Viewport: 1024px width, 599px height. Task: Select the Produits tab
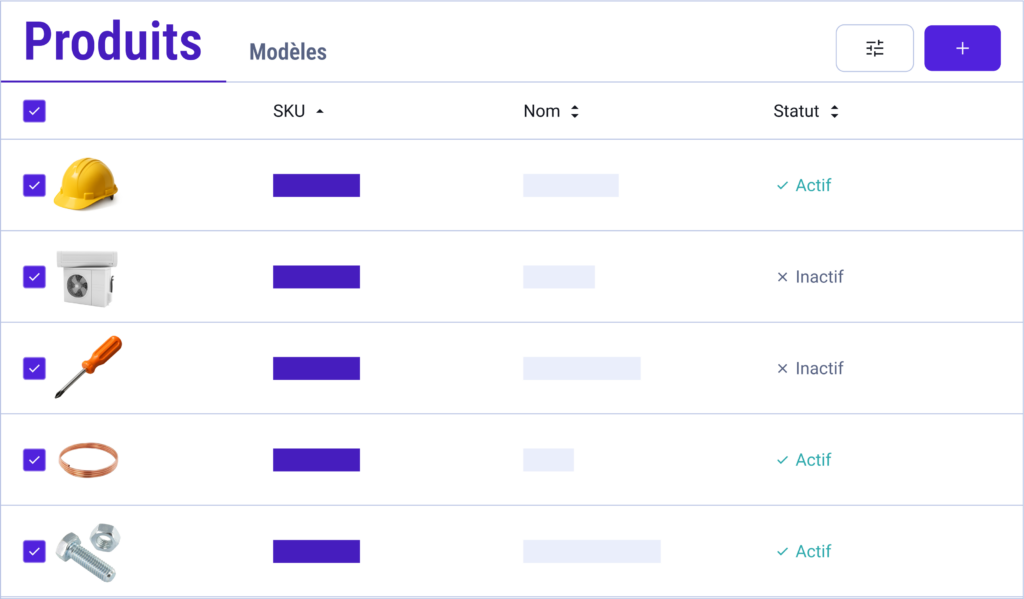pyautogui.click(x=113, y=42)
